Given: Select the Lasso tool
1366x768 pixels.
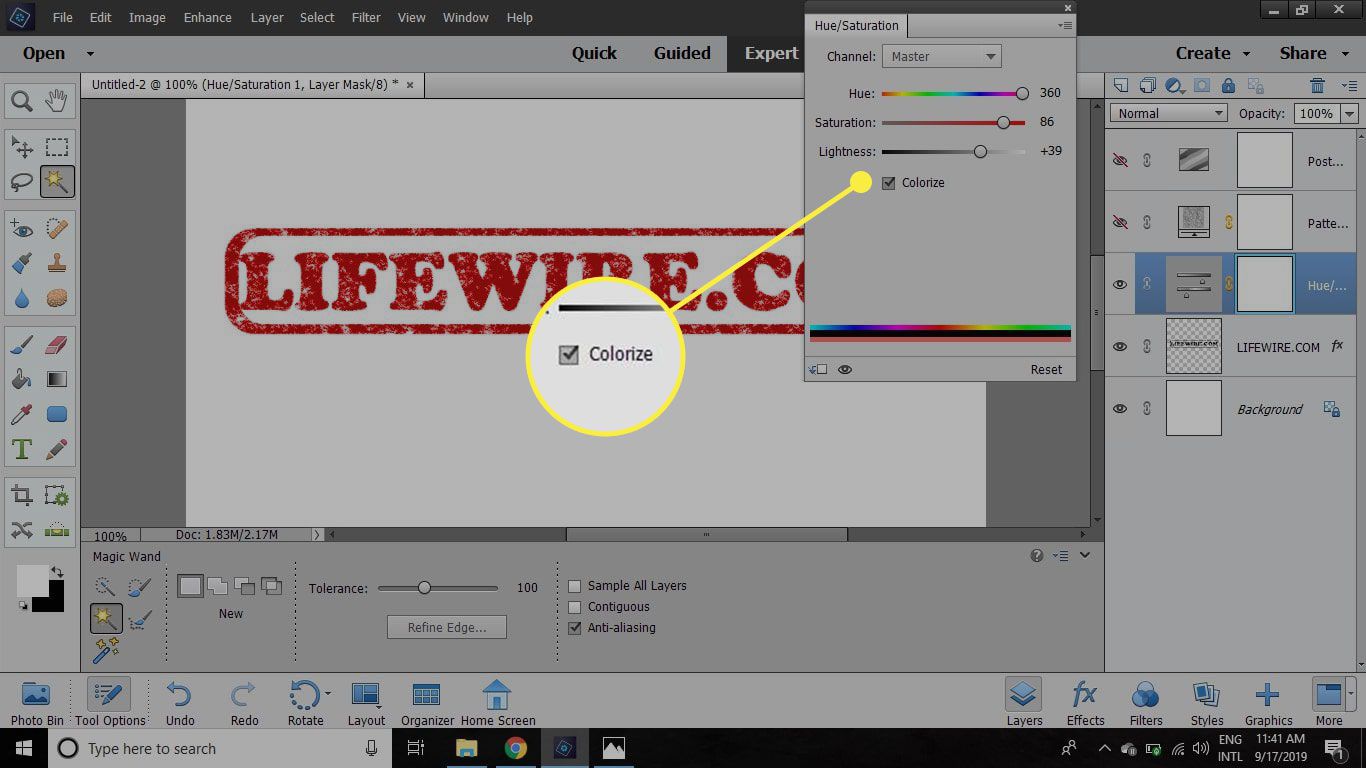Looking at the screenshot, I should [22, 182].
